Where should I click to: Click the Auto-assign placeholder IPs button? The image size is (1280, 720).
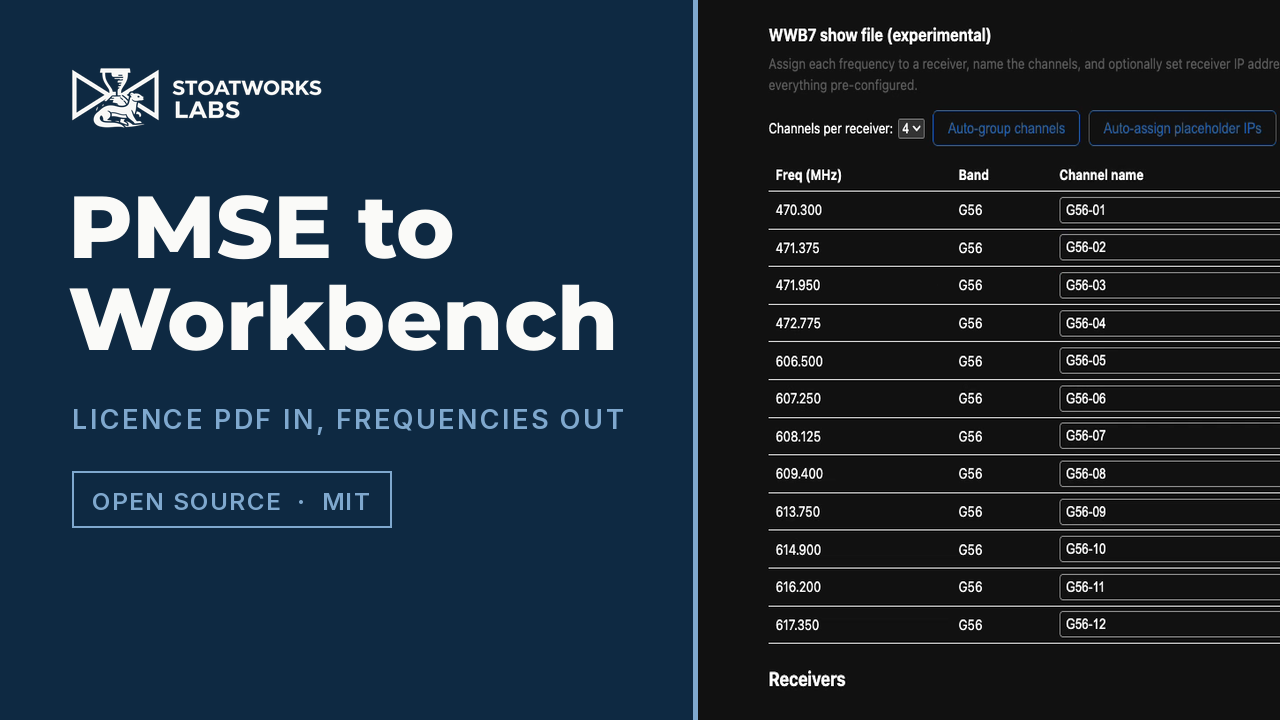tap(1182, 128)
